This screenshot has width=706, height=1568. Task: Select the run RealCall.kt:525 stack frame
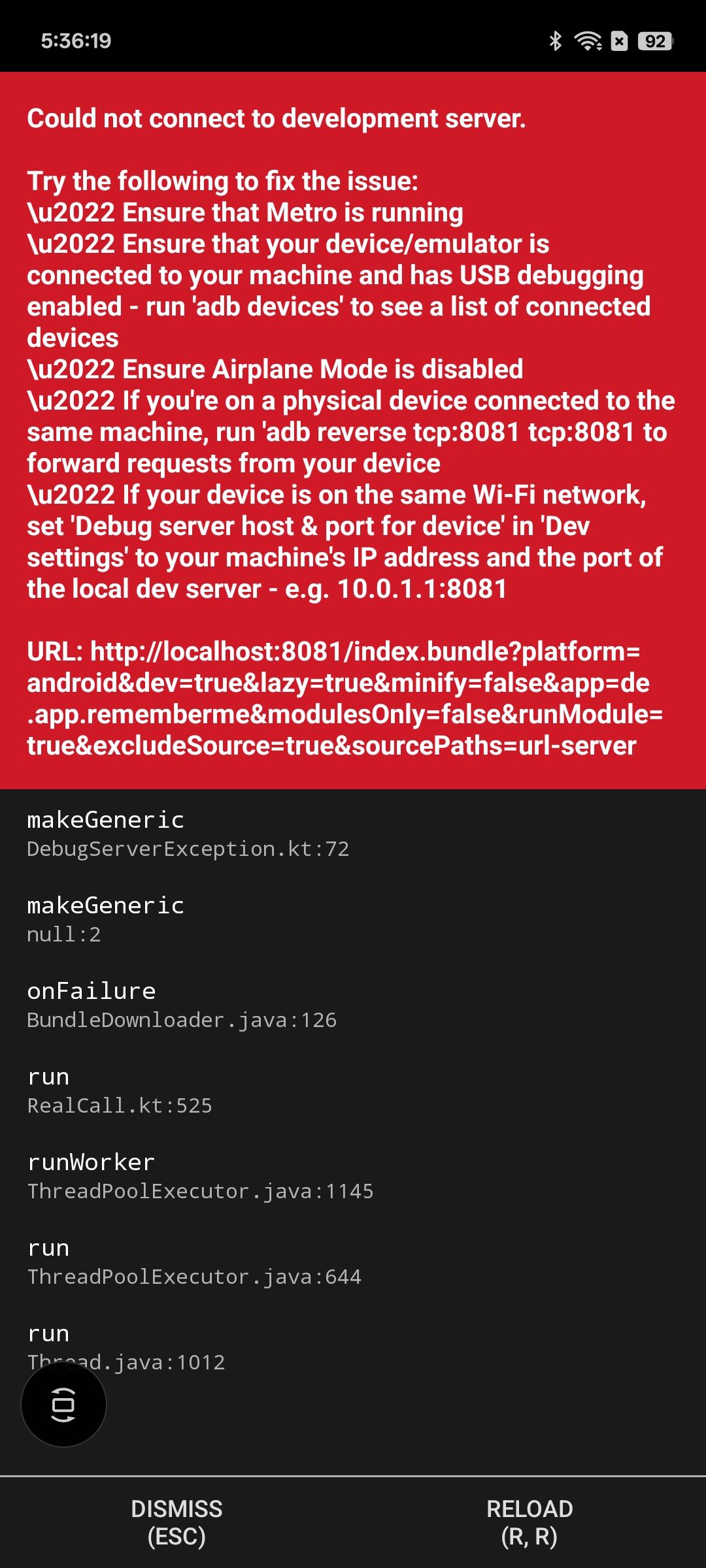tap(353, 1090)
